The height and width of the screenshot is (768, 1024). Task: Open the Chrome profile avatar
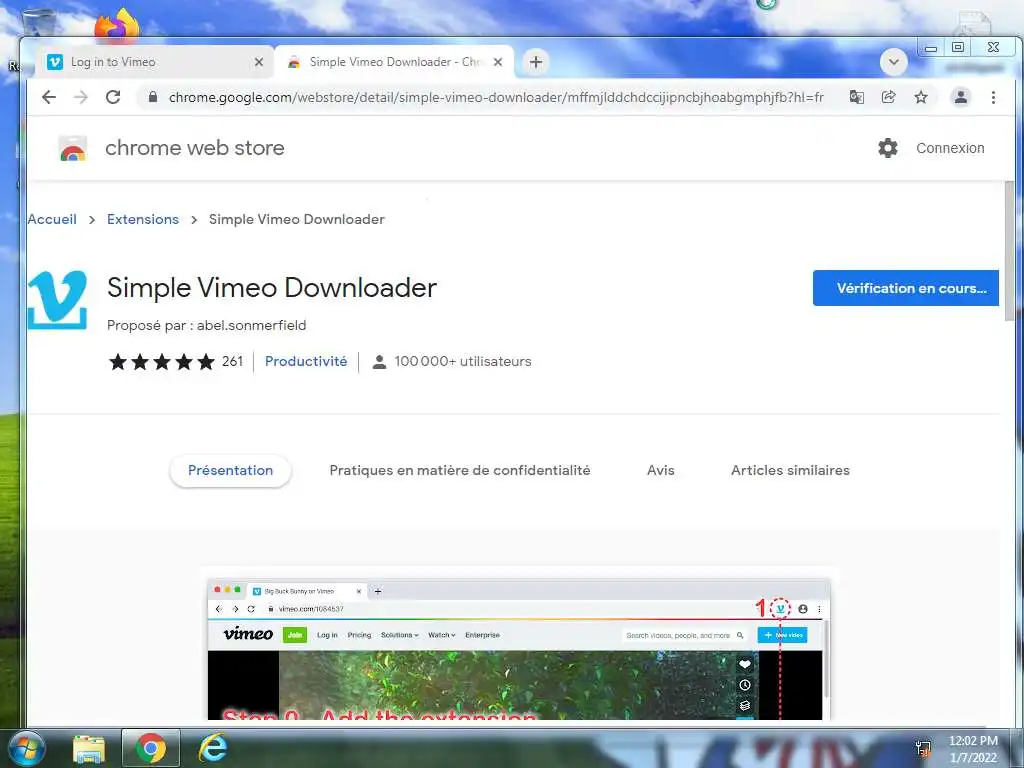click(961, 97)
